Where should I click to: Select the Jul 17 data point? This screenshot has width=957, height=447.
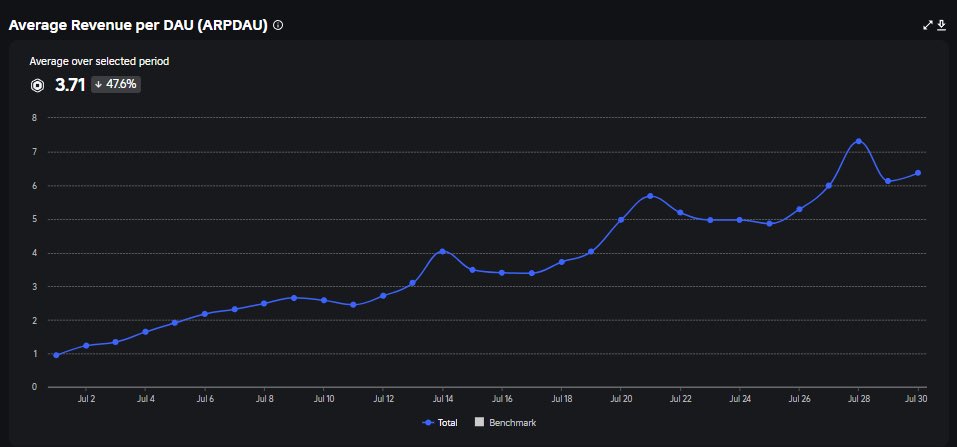coord(532,273)
